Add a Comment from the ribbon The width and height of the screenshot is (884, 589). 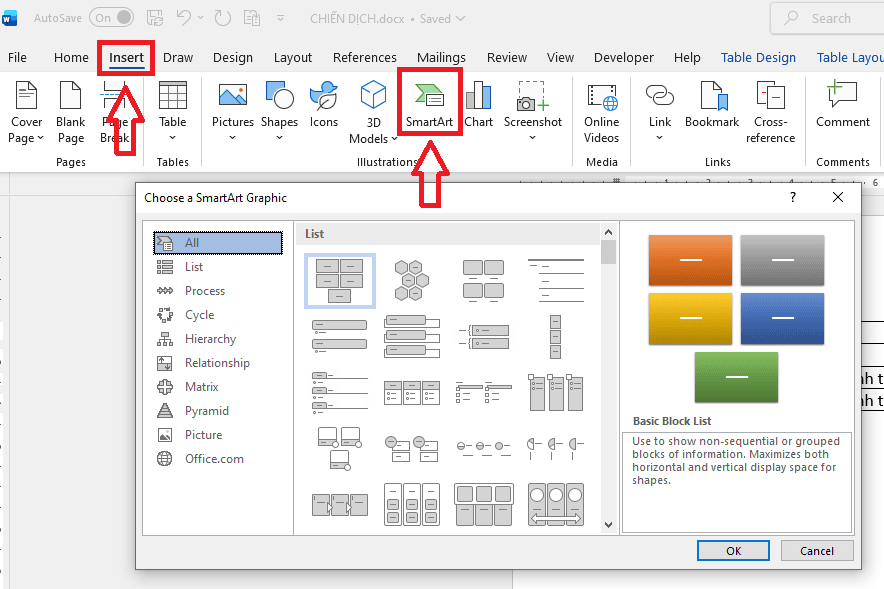tap(842, 105)
